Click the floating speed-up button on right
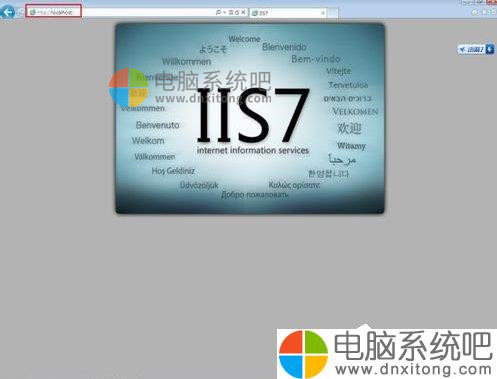Viewport: 497px width, 379px height. point(471,49)
